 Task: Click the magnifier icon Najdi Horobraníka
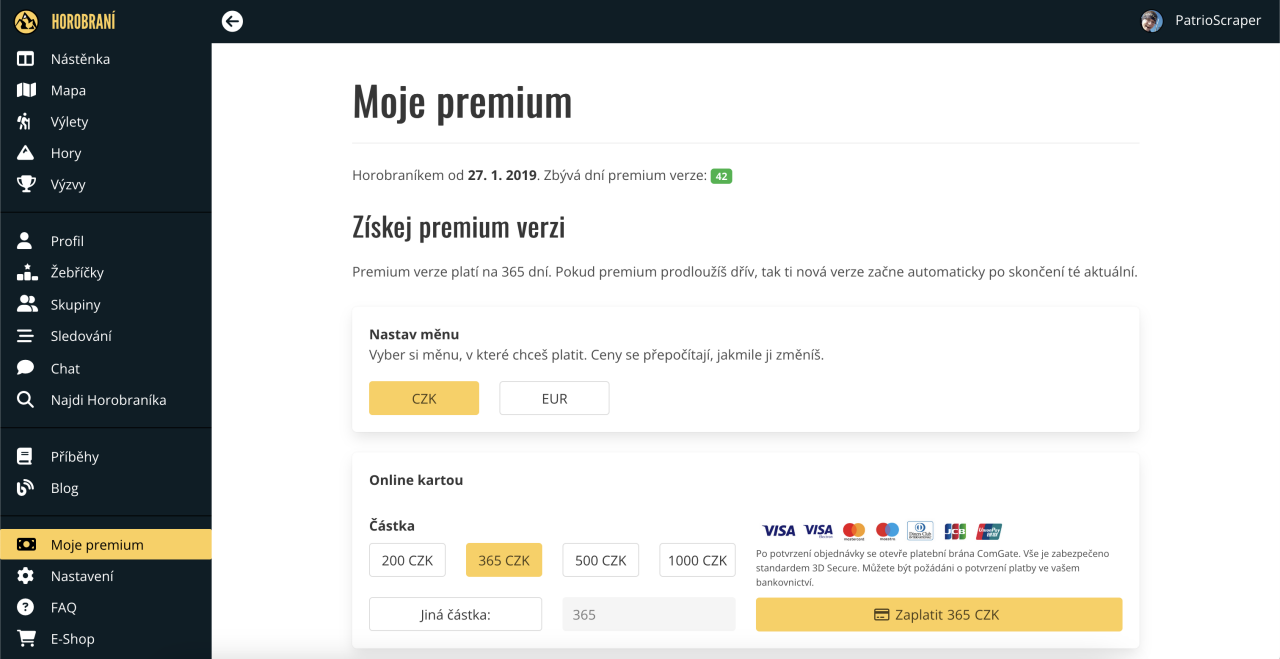(26, 400)
